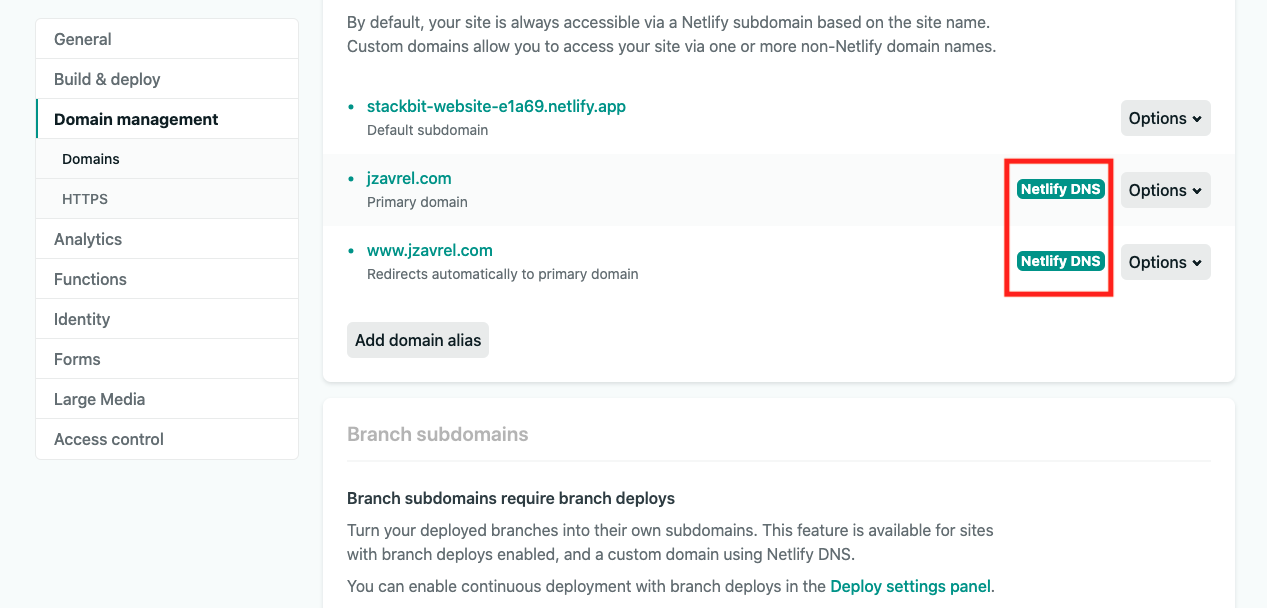Open Large Media settings
This screenshot has height=608, width=1267.
(167, 399)
